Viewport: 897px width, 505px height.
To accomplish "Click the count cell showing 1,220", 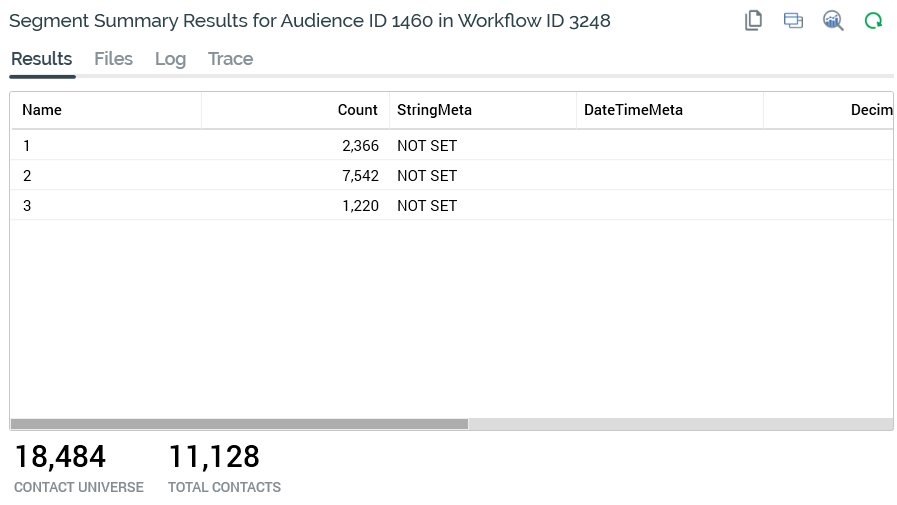I will (x=360, y=206).
